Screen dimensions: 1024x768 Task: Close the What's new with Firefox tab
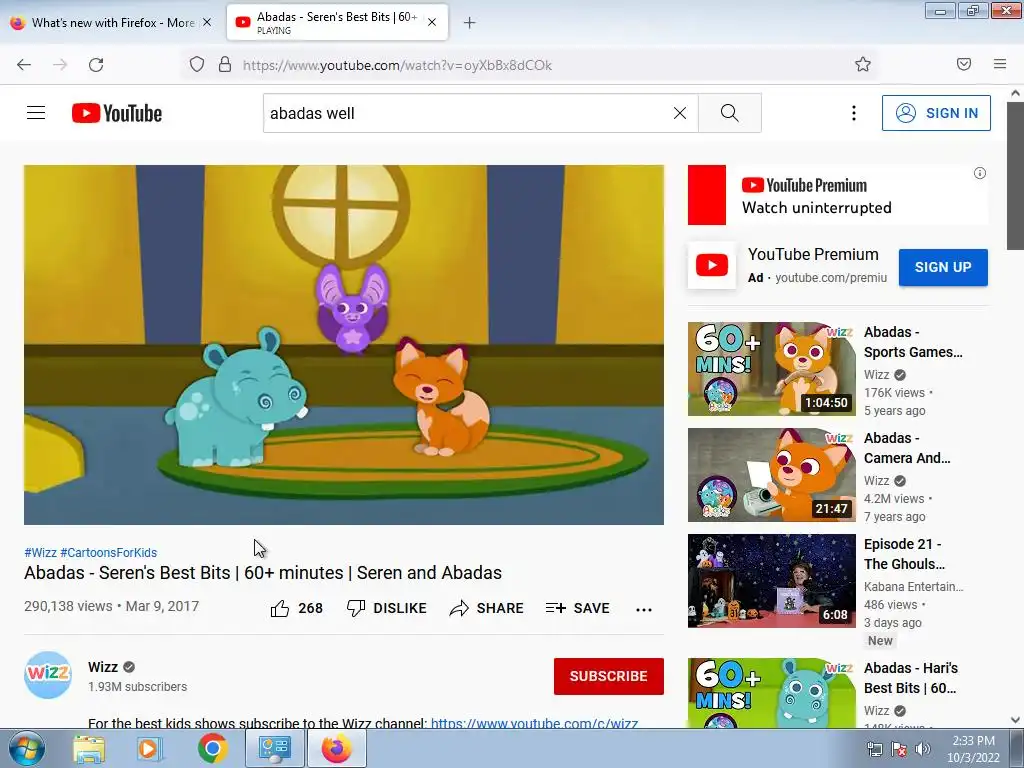pos(207,22)
